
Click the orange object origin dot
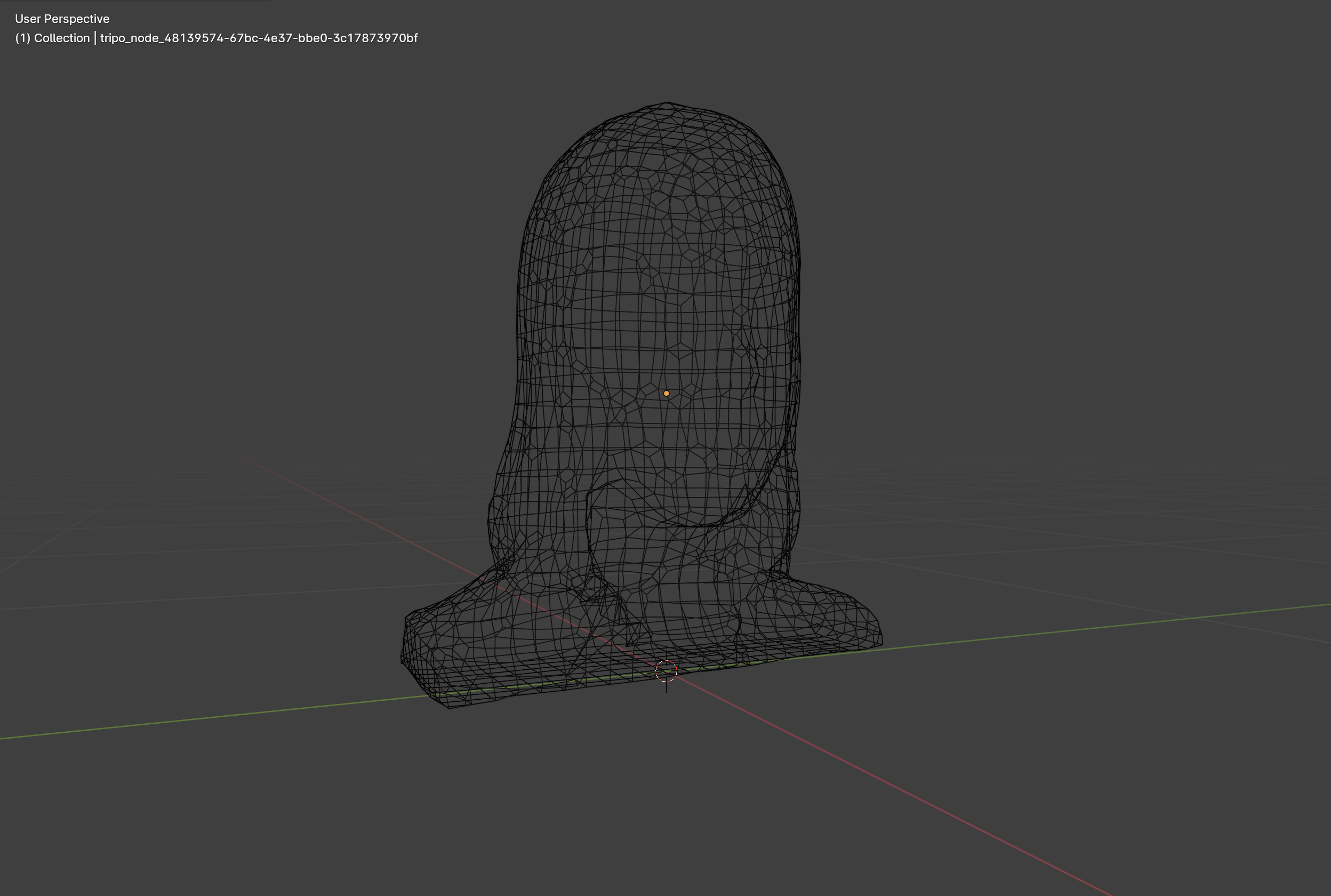click(x=666, y=393)
